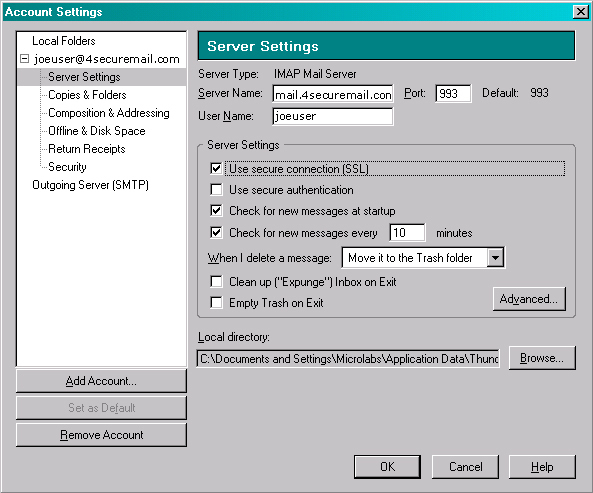This screenshot has height=493, width=593.
Task: Click the Local directory path field
Action: coord(348,358)
